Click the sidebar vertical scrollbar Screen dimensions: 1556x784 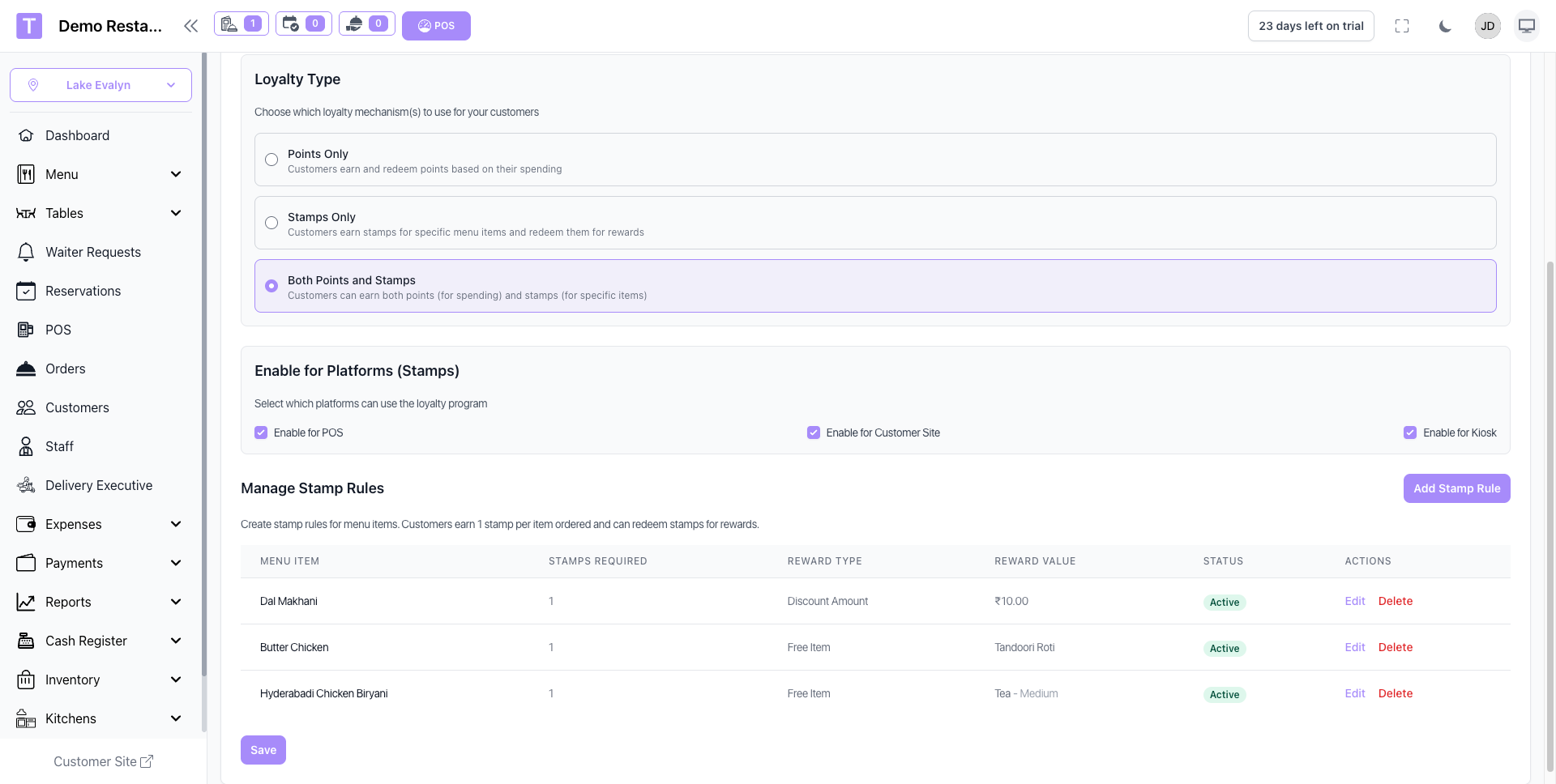click(204, 364)
